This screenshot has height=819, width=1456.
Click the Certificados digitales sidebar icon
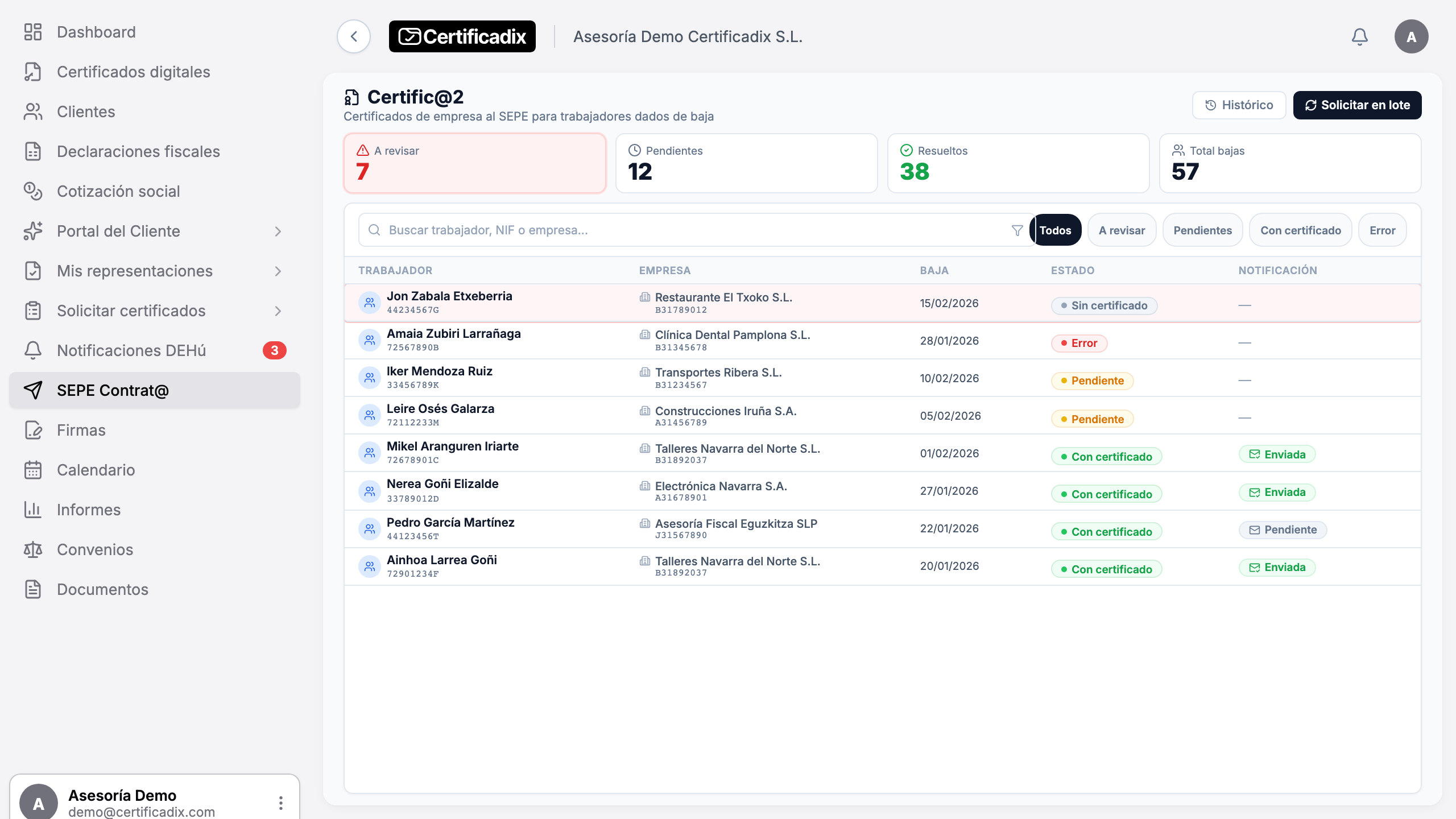click(x=33, y=72)
